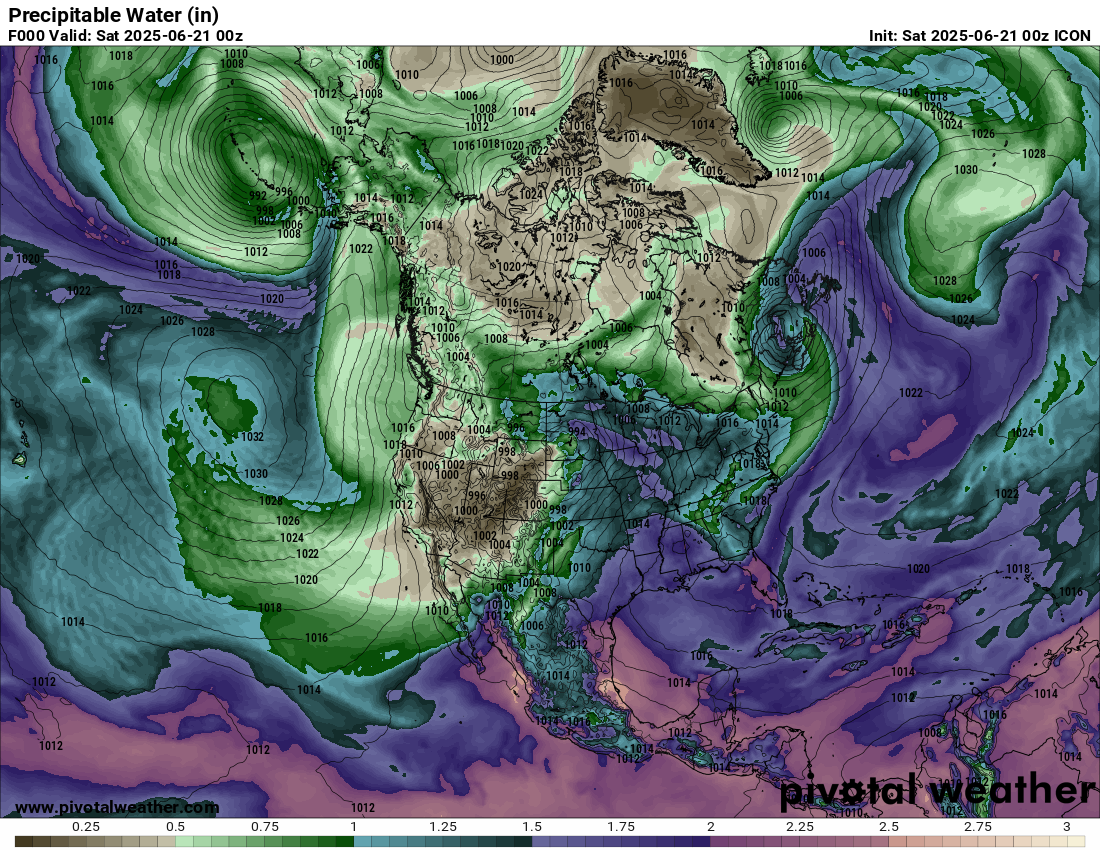Click the 1.75 color scale label
Viewport: 1100px width, 850px height.
pyautogui.click(x=621, y=827)
